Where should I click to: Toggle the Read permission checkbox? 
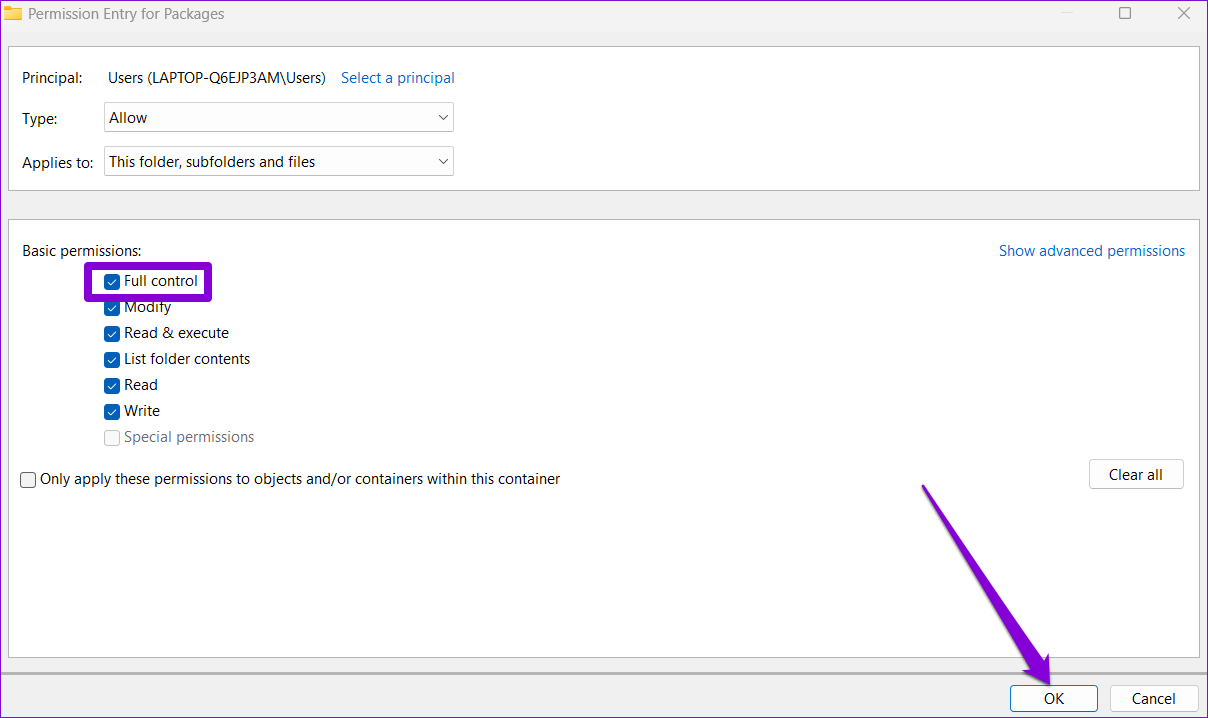pos(112,386)
